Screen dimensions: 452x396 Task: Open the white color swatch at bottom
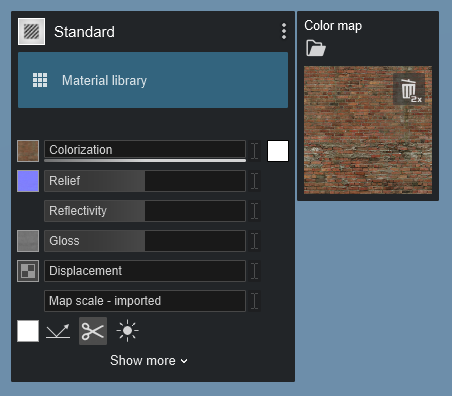28,331
